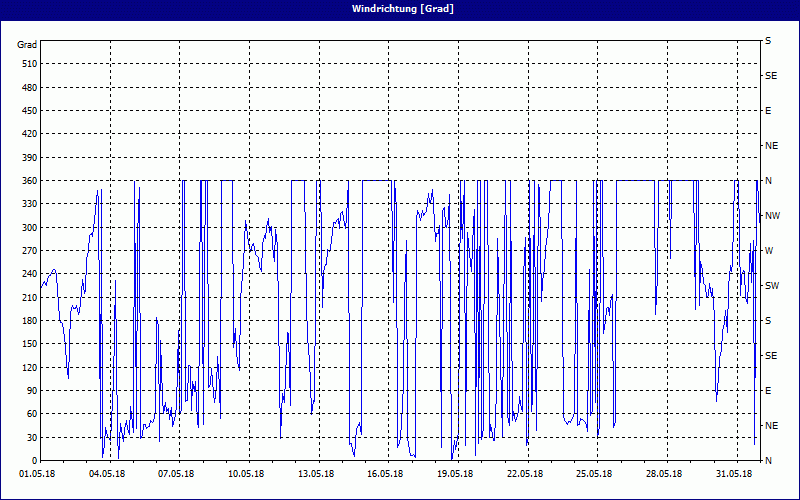Click the 01.05.18 date label

37,474
